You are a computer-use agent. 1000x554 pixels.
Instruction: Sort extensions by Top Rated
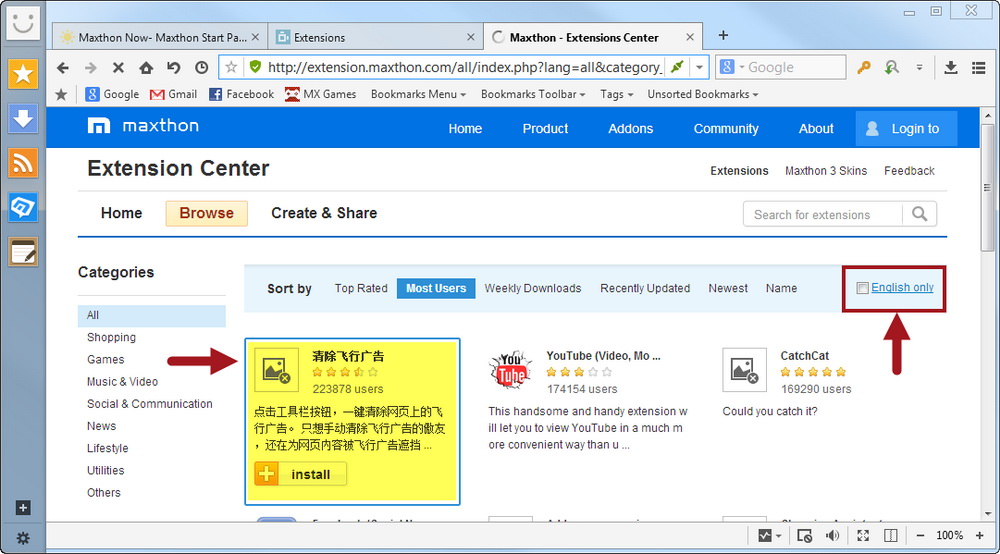[361, 288]
